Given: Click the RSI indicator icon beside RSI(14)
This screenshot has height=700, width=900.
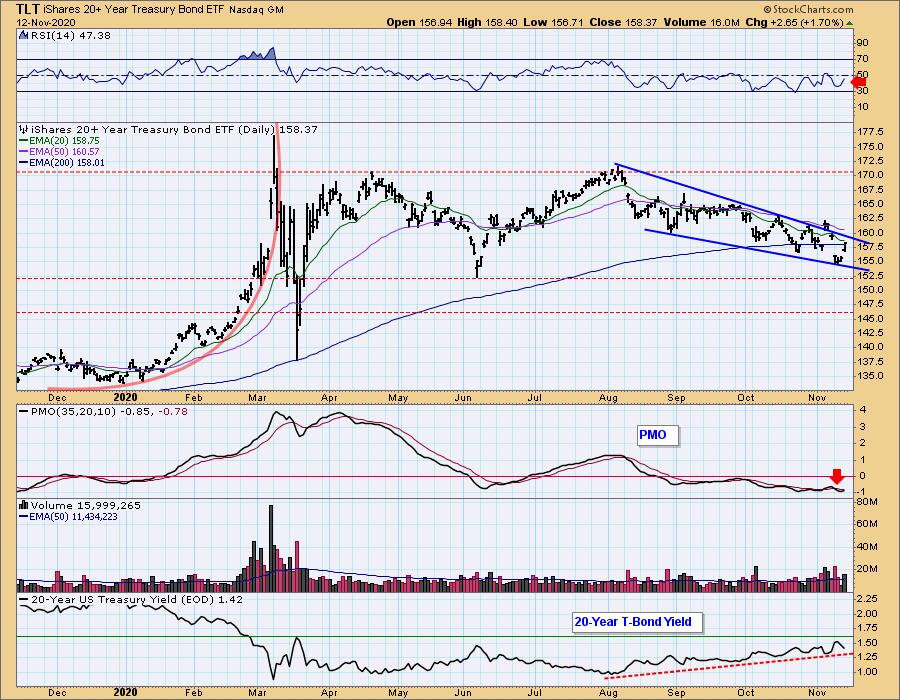Looking at the screenshot, I should [23, 35].
